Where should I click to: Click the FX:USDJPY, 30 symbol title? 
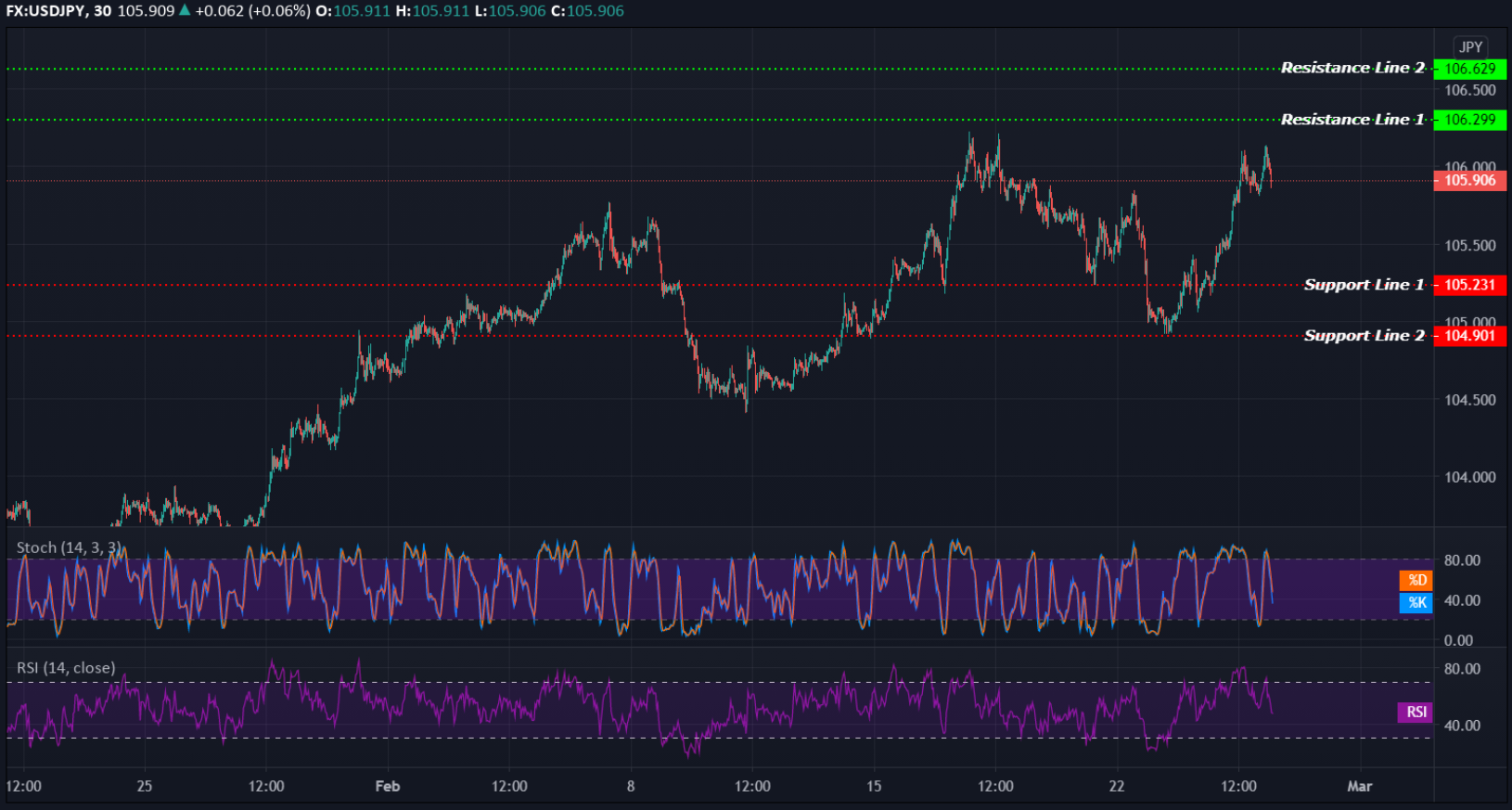[x=58, y=11]
